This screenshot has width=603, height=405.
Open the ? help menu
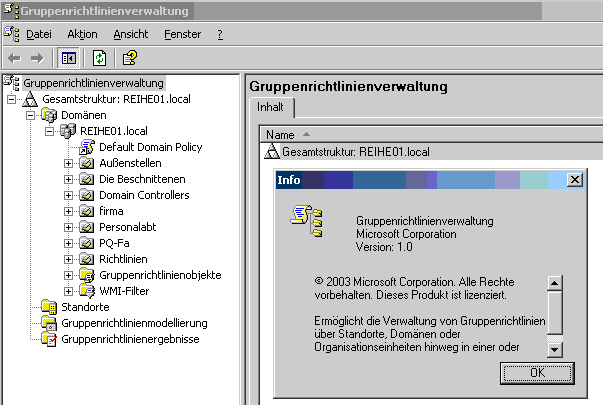pos(220,34)
